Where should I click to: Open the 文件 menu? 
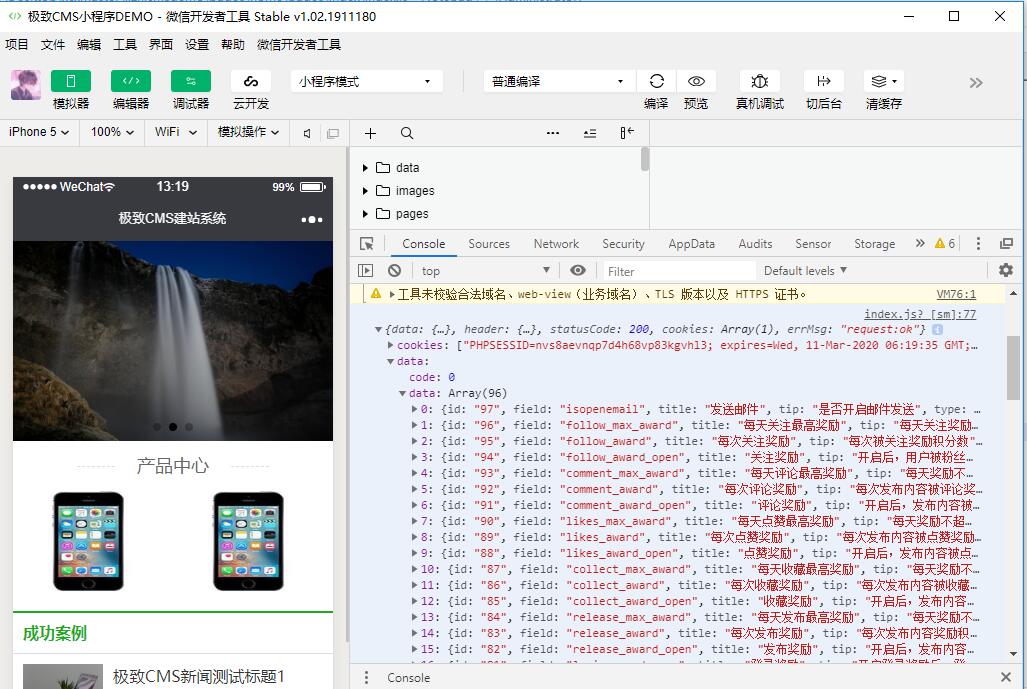pyautogui.click(x=52, y=45)
